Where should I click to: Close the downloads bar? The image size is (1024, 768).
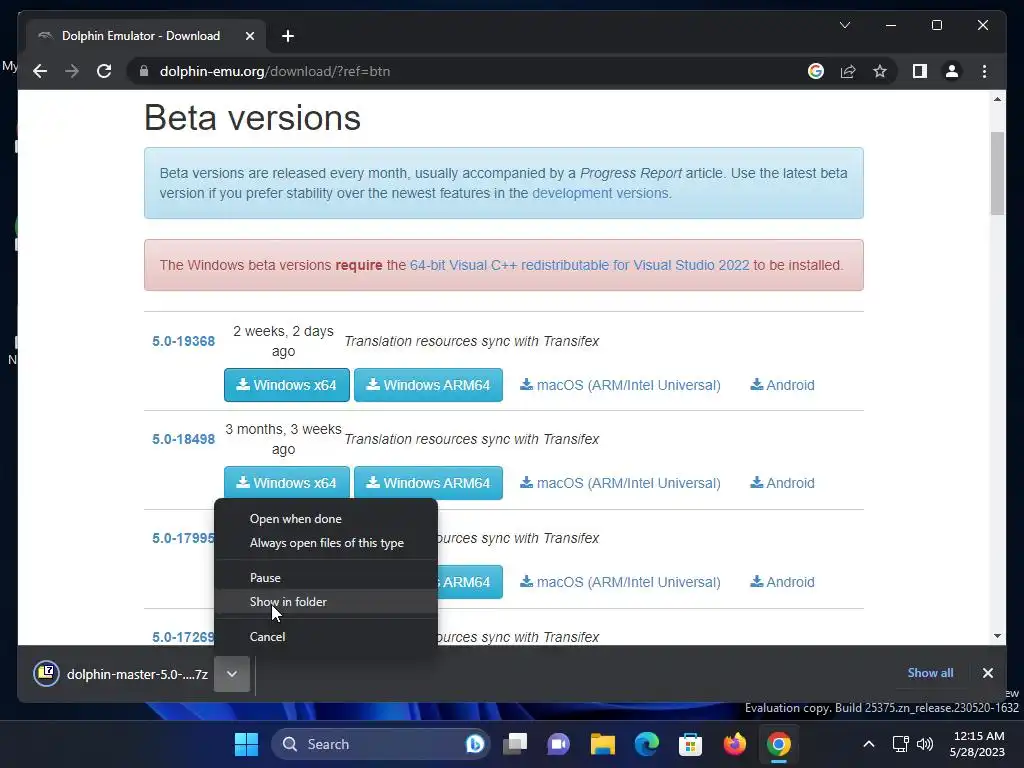(x=987, y=673)
